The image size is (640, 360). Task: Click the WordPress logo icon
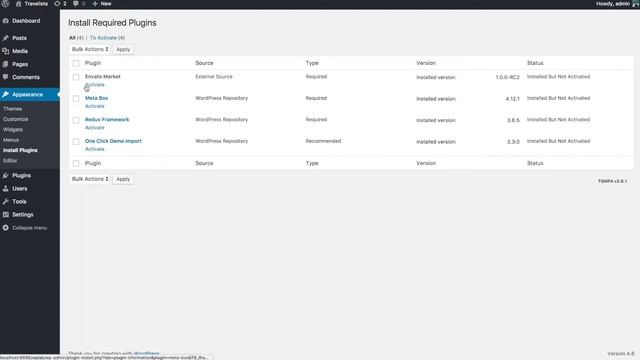tap(5, 3)
